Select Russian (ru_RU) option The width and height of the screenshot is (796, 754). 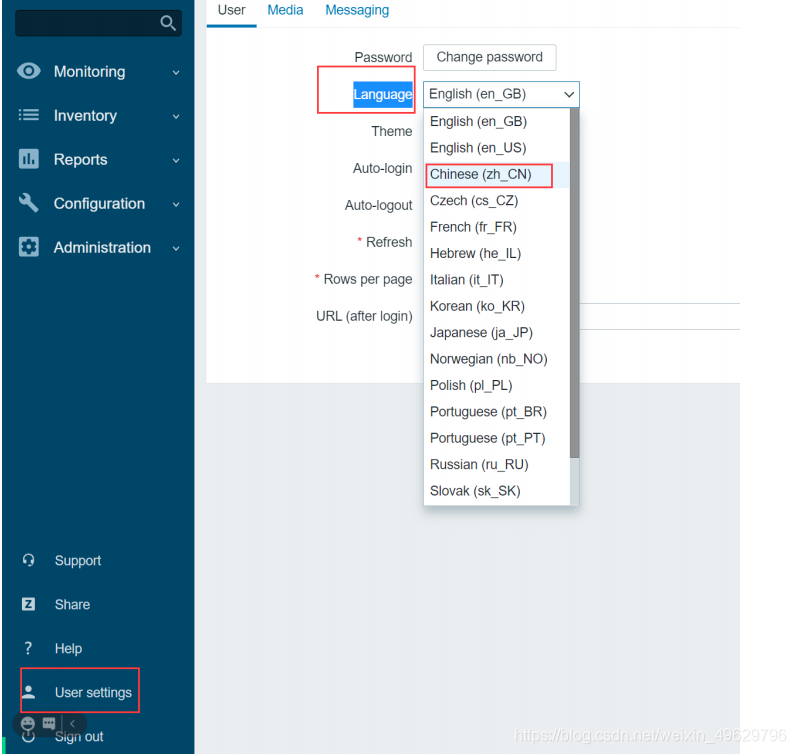point(496,465)
